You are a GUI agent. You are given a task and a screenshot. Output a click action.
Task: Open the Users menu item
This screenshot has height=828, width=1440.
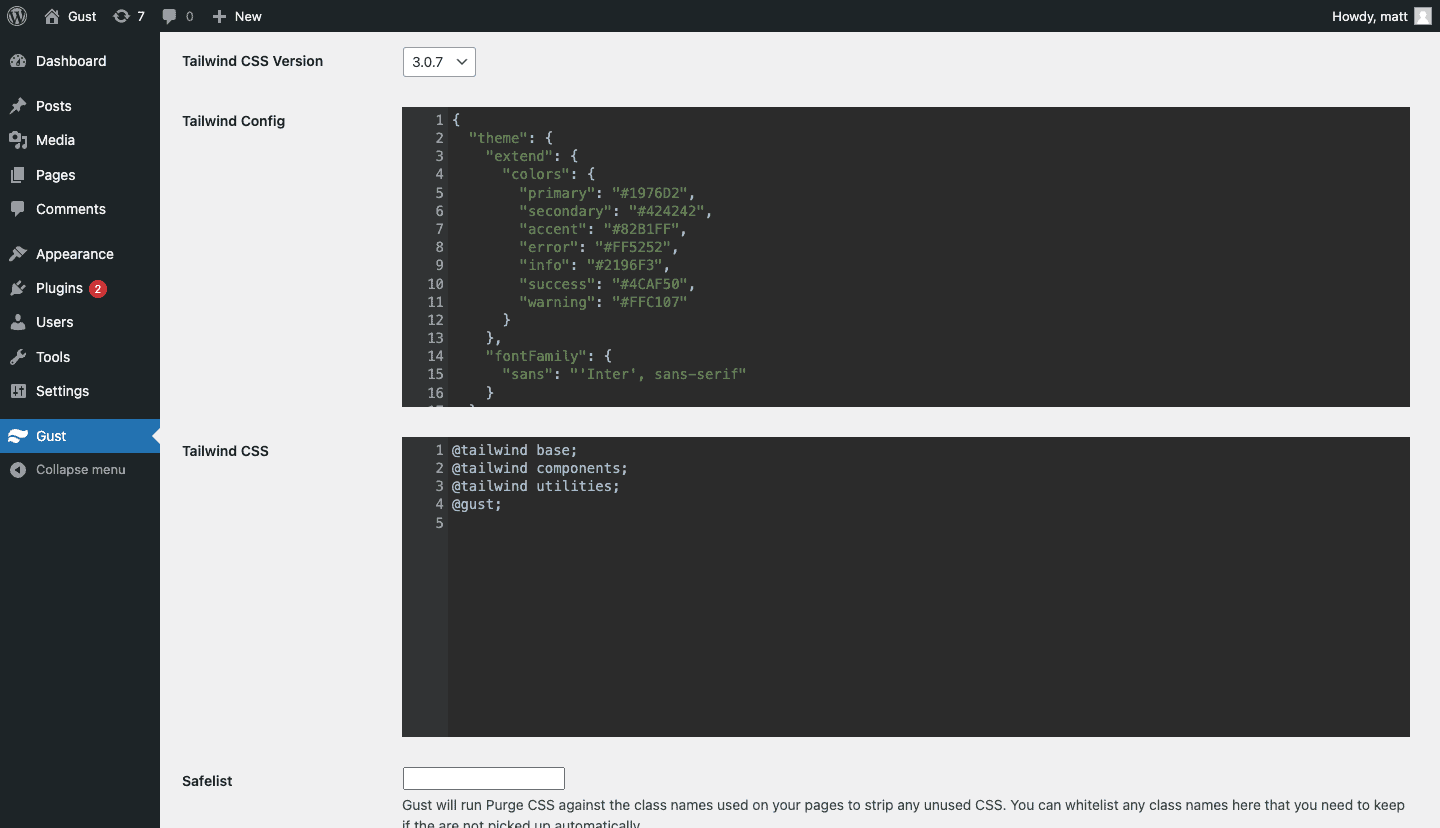point(54,322)
